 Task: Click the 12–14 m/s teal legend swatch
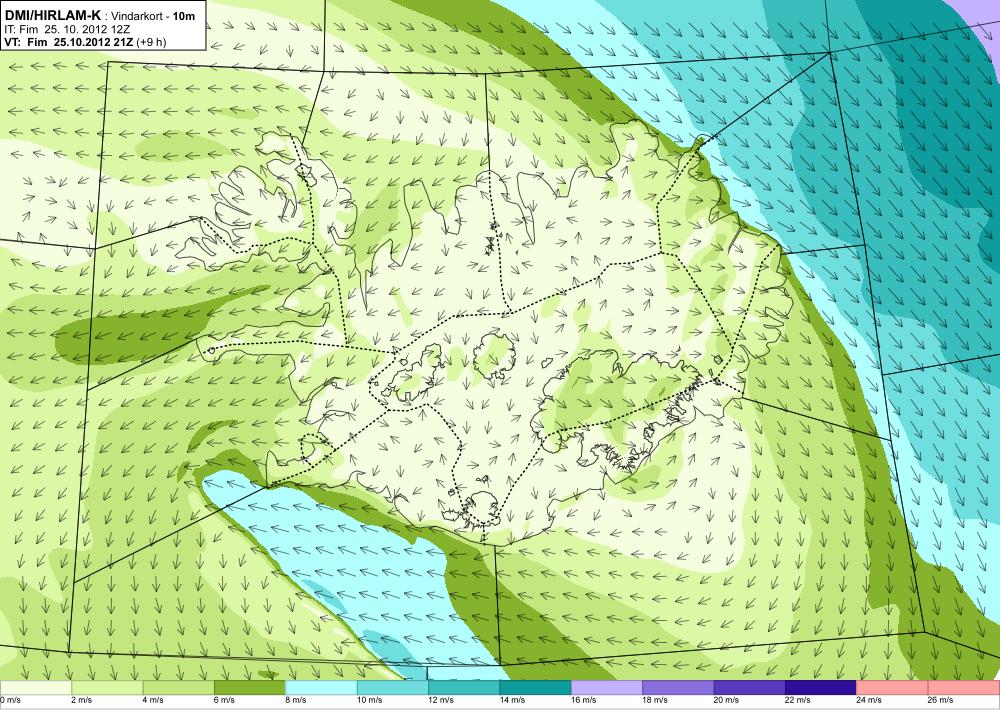click(x=464, y=688)
